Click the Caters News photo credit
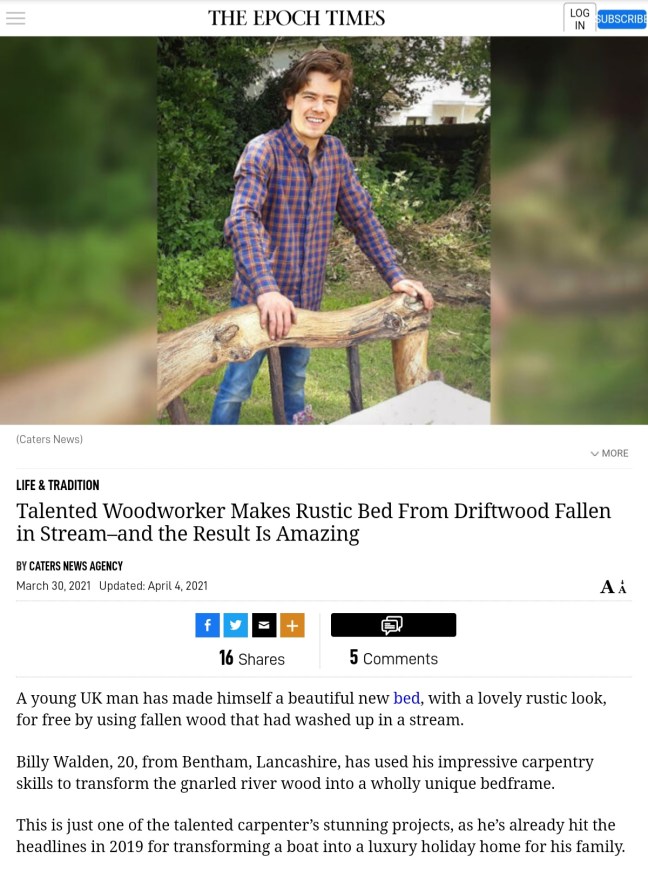Image resolution: width=648 pixels, height=878 pixels. (49, 440)
